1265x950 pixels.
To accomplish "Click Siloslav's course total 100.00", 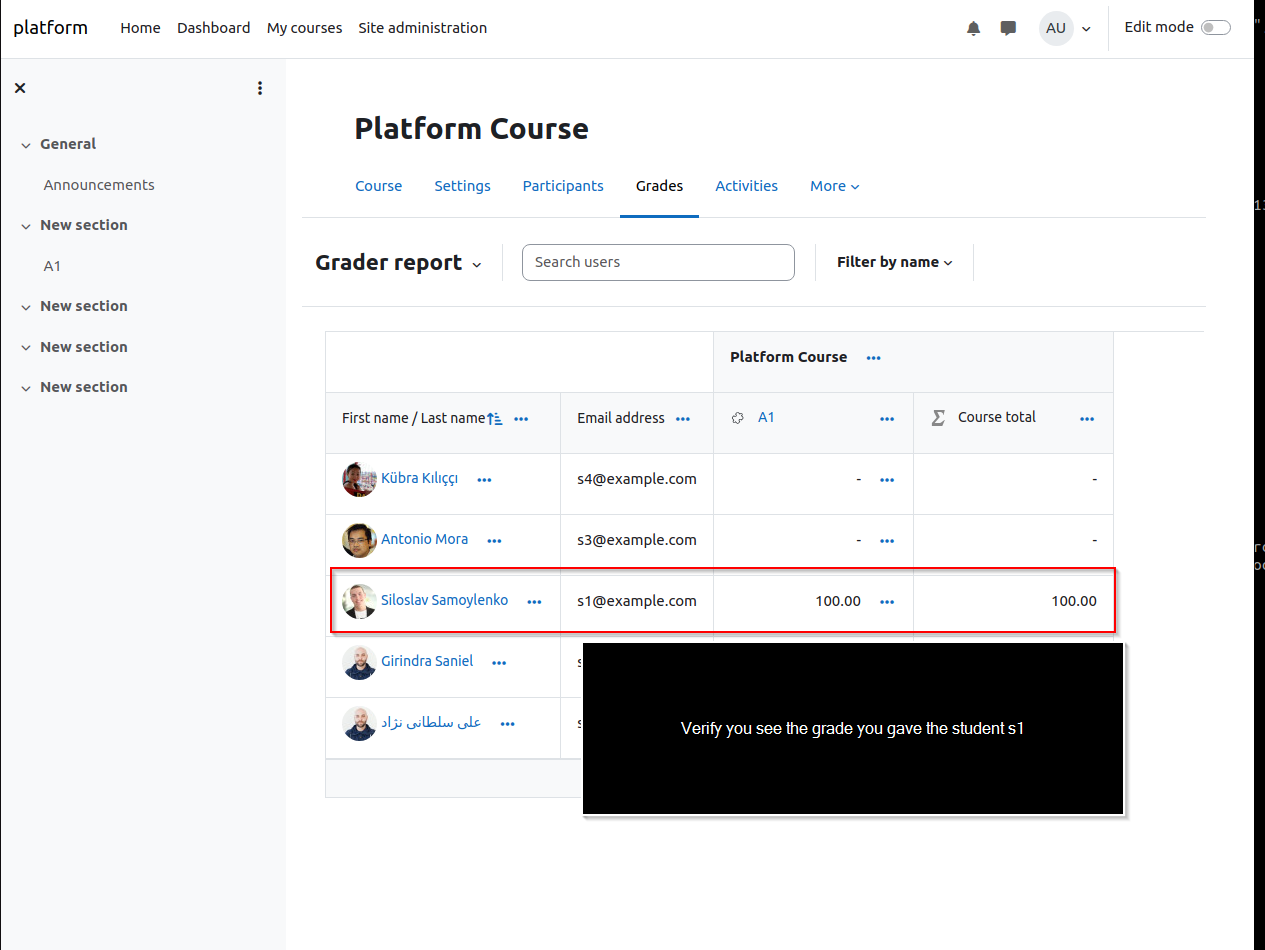I will pyautogui.click(x=1074, y=601).
